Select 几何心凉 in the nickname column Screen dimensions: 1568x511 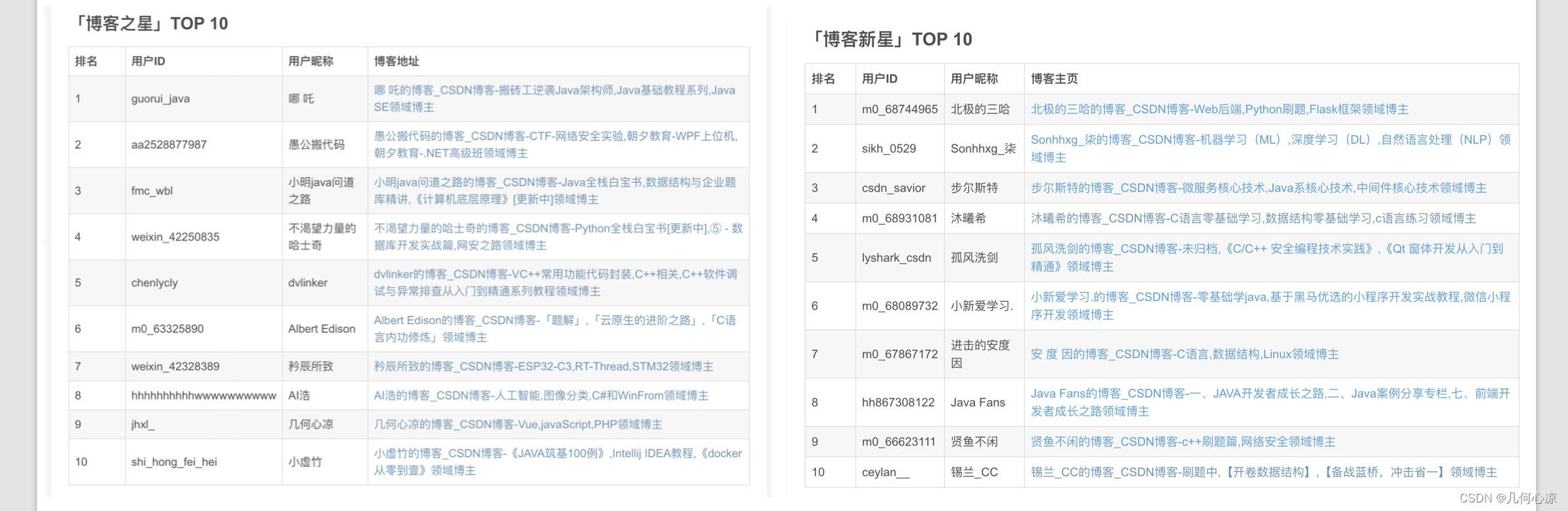[310, 424]
